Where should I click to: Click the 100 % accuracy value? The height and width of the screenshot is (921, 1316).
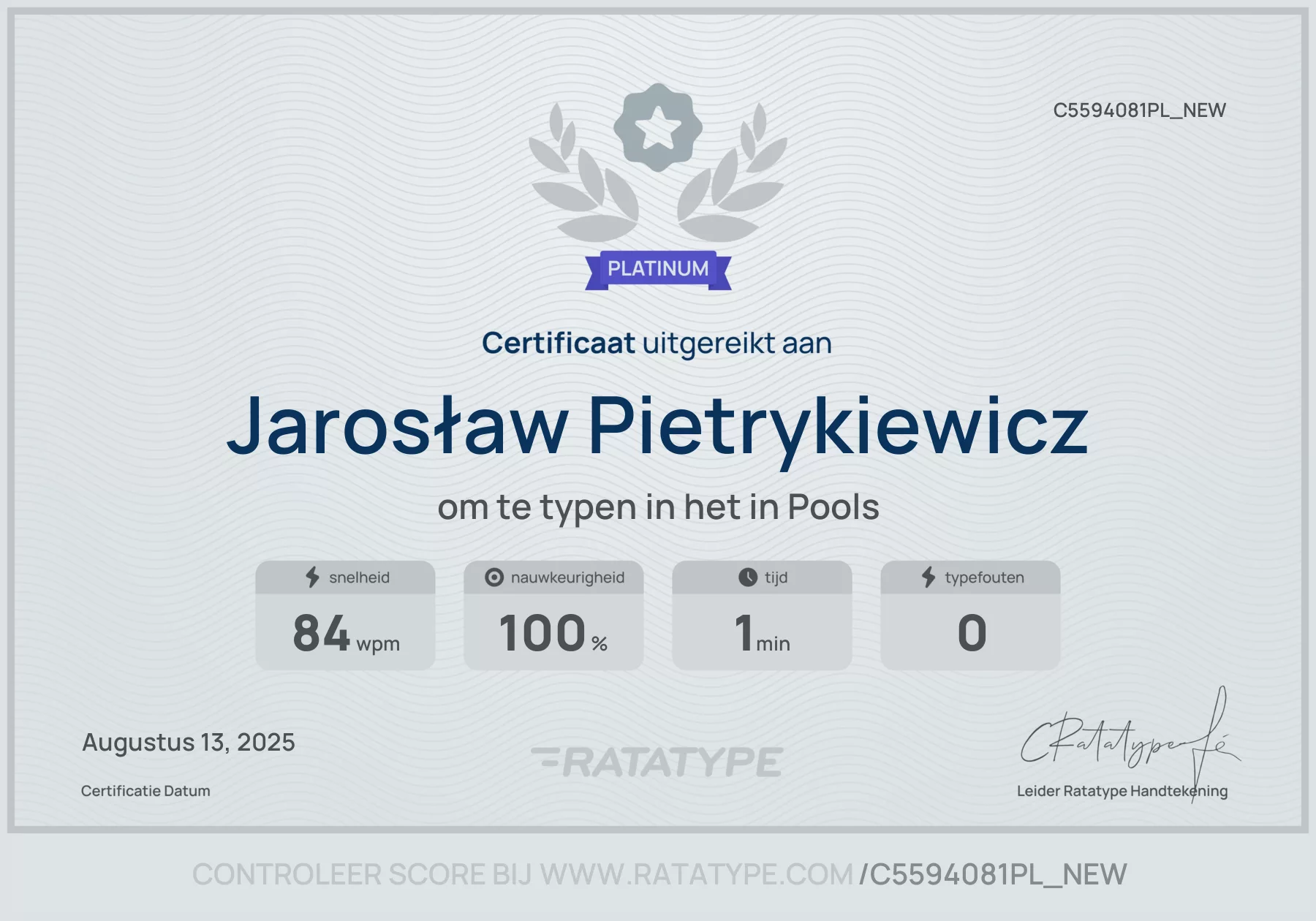[x=553, y=633]
